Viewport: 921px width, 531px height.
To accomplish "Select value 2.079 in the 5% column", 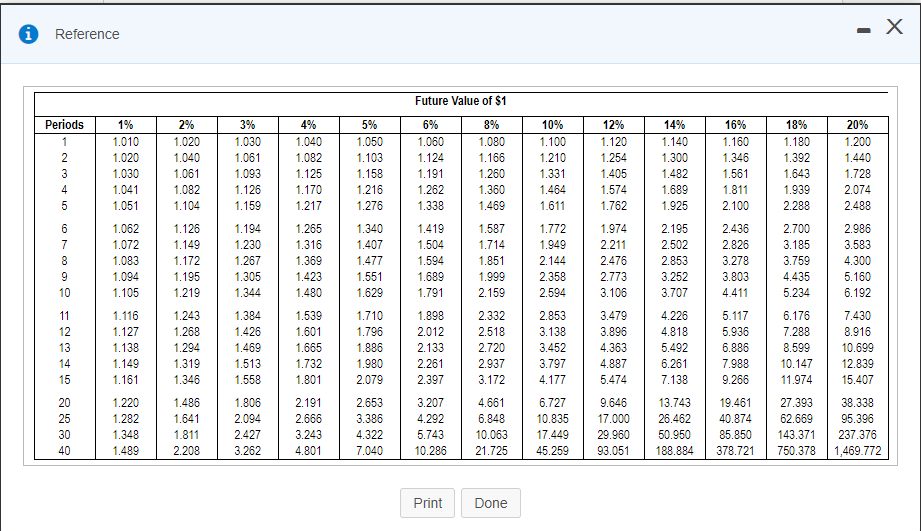I will point(369,380).
